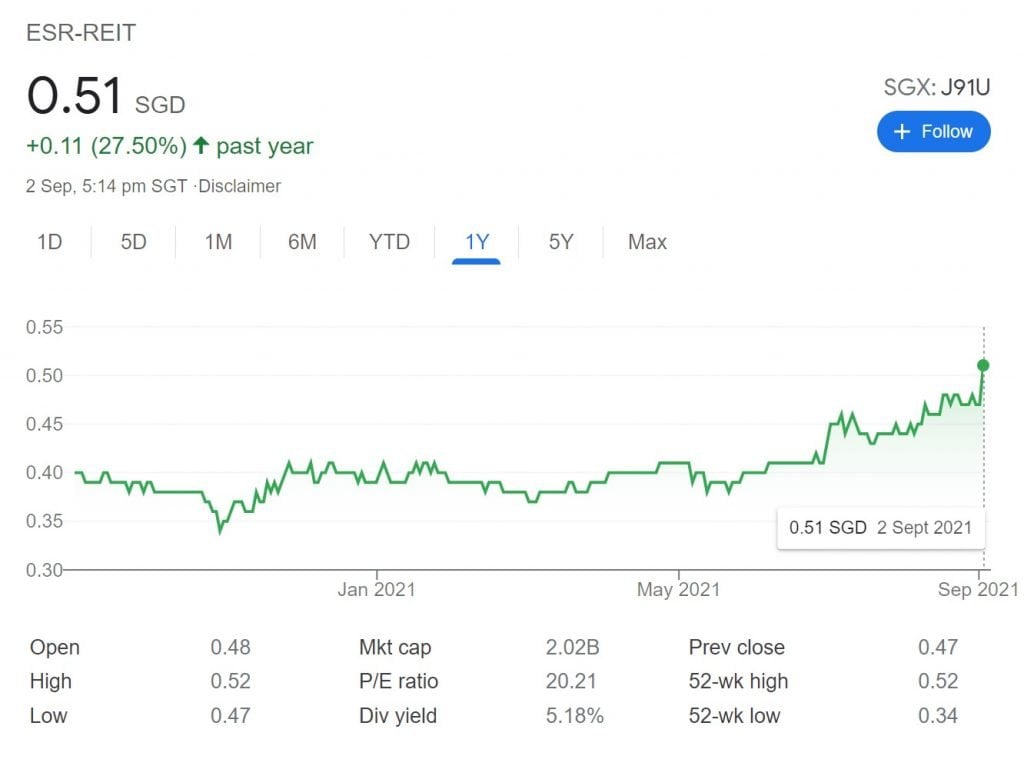Click the 2 Sep, 5:14 pm SGT timestamp

(106, 186)
